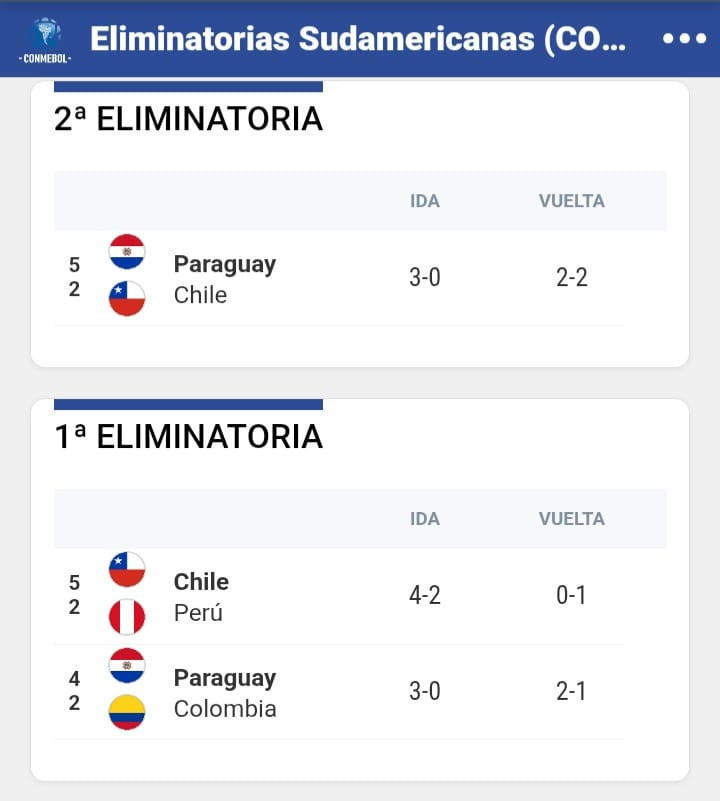720x801 pixels.
Task: Open the three-dot more options menu
Action: [x=684, y=38]
